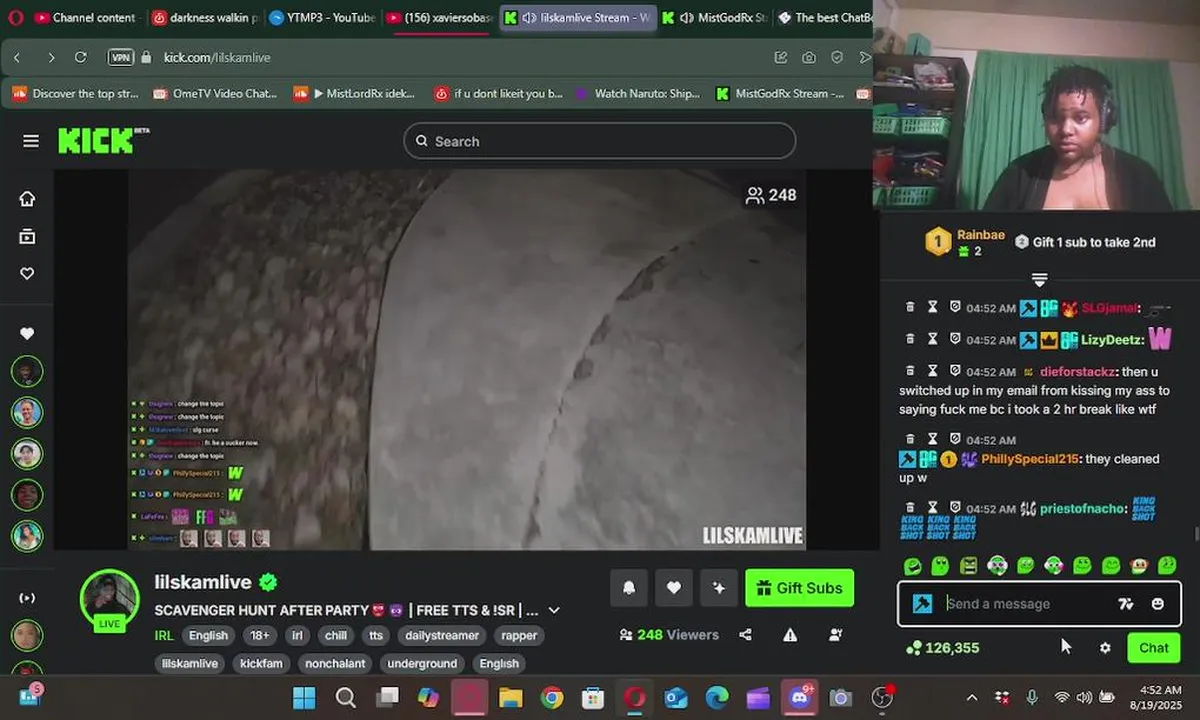Select the dailystreamer tag
1200x720 pixels.
coord(442,635)
